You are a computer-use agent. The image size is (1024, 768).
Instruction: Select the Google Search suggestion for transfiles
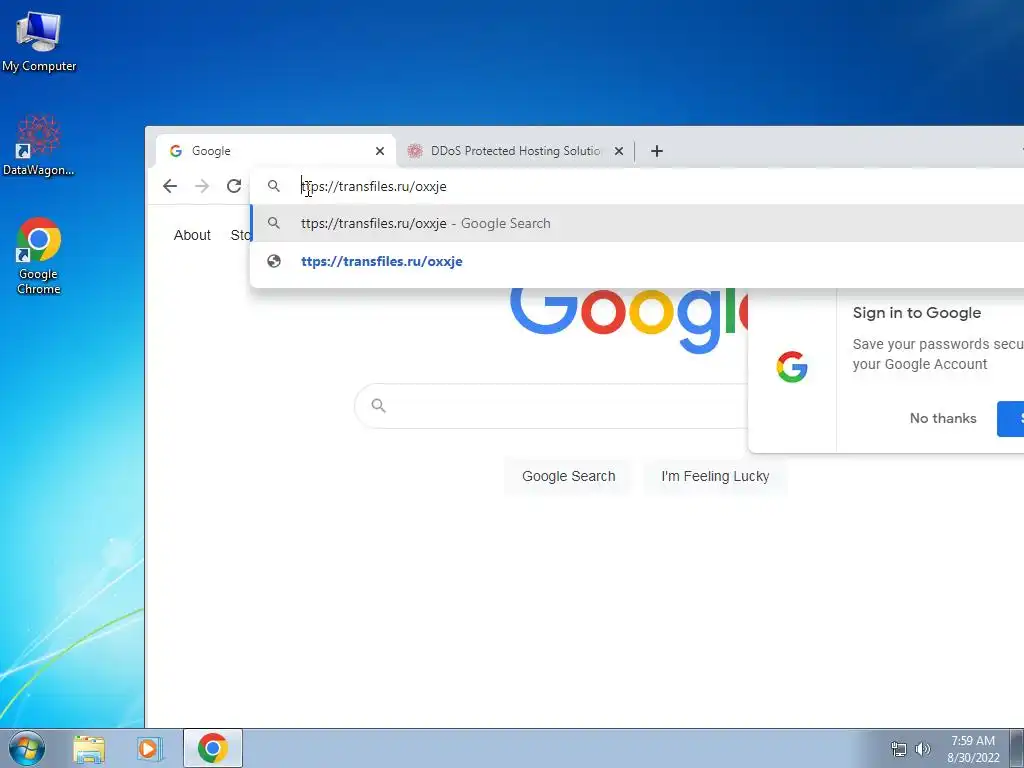coord(637,223)
